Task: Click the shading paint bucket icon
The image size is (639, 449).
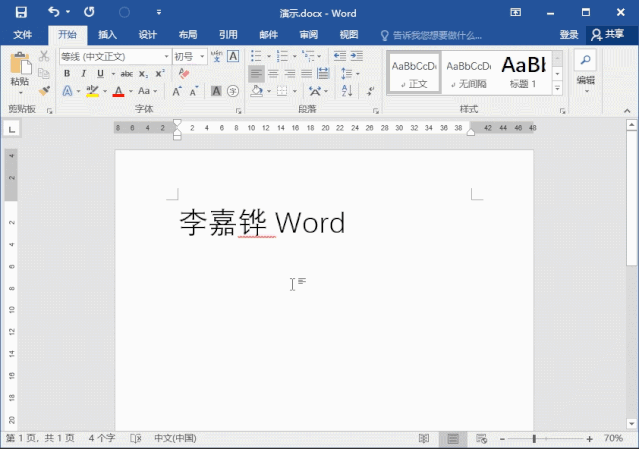Action: pos(256,91)
